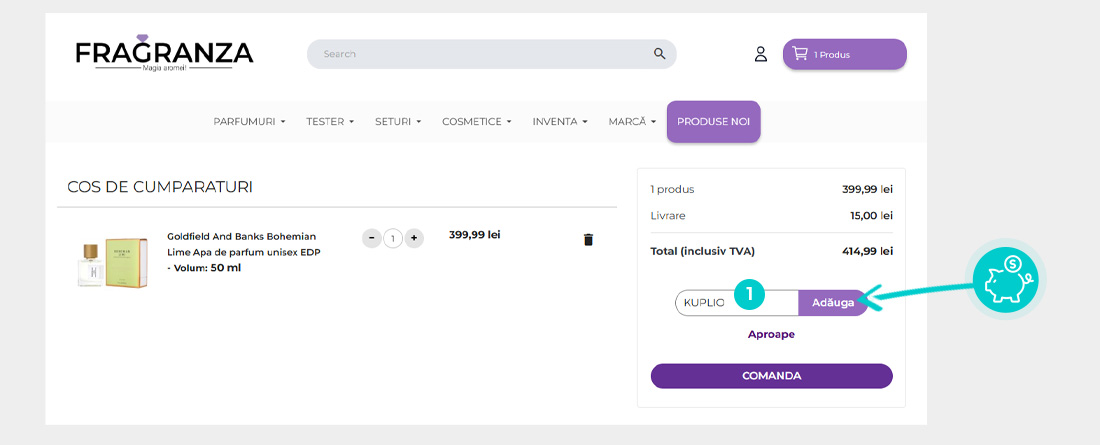
Task: Go home via the Fragranza logo
Action: click(x=165, y=54)
